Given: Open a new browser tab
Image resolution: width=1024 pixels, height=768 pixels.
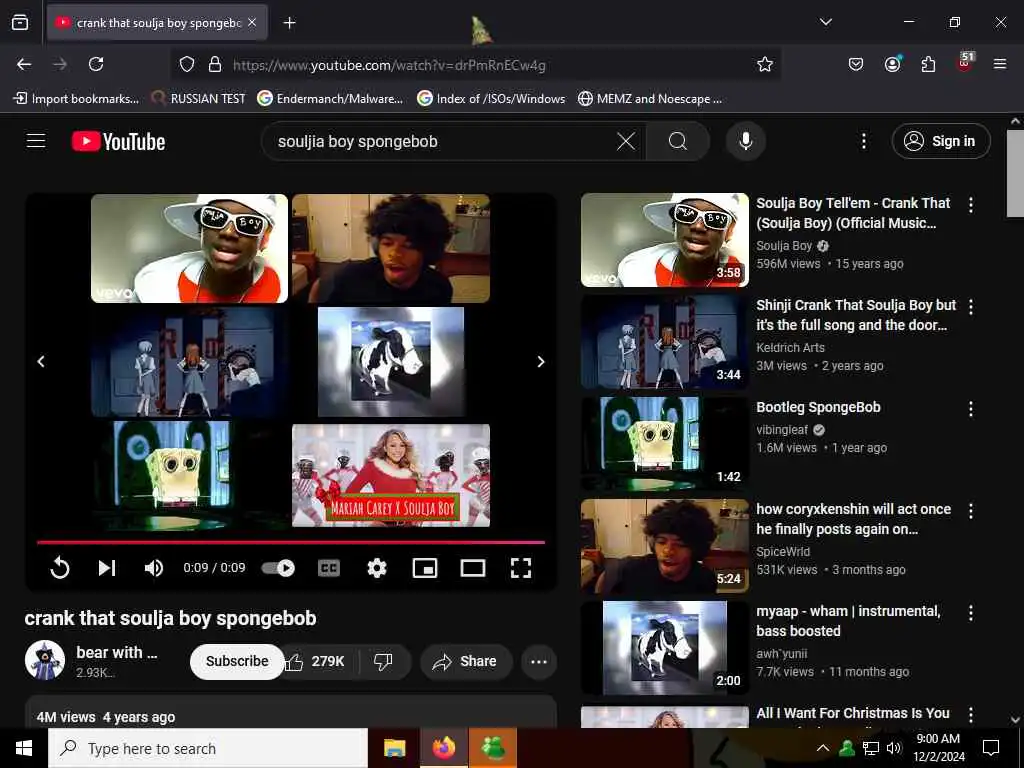Looking at the screenshot, I should click(289, 23).
